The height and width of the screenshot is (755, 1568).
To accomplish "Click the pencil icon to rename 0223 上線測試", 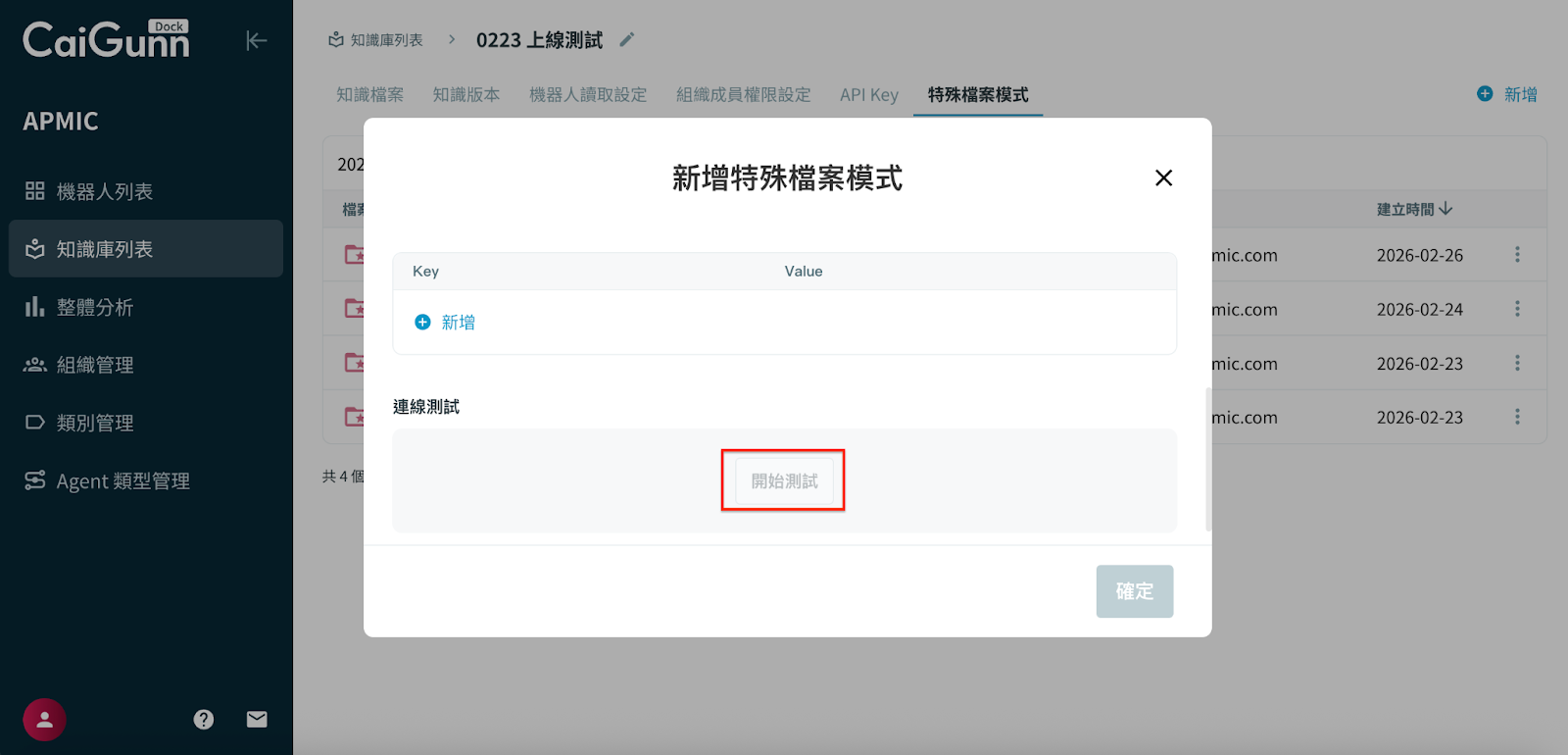I will 627,40.
